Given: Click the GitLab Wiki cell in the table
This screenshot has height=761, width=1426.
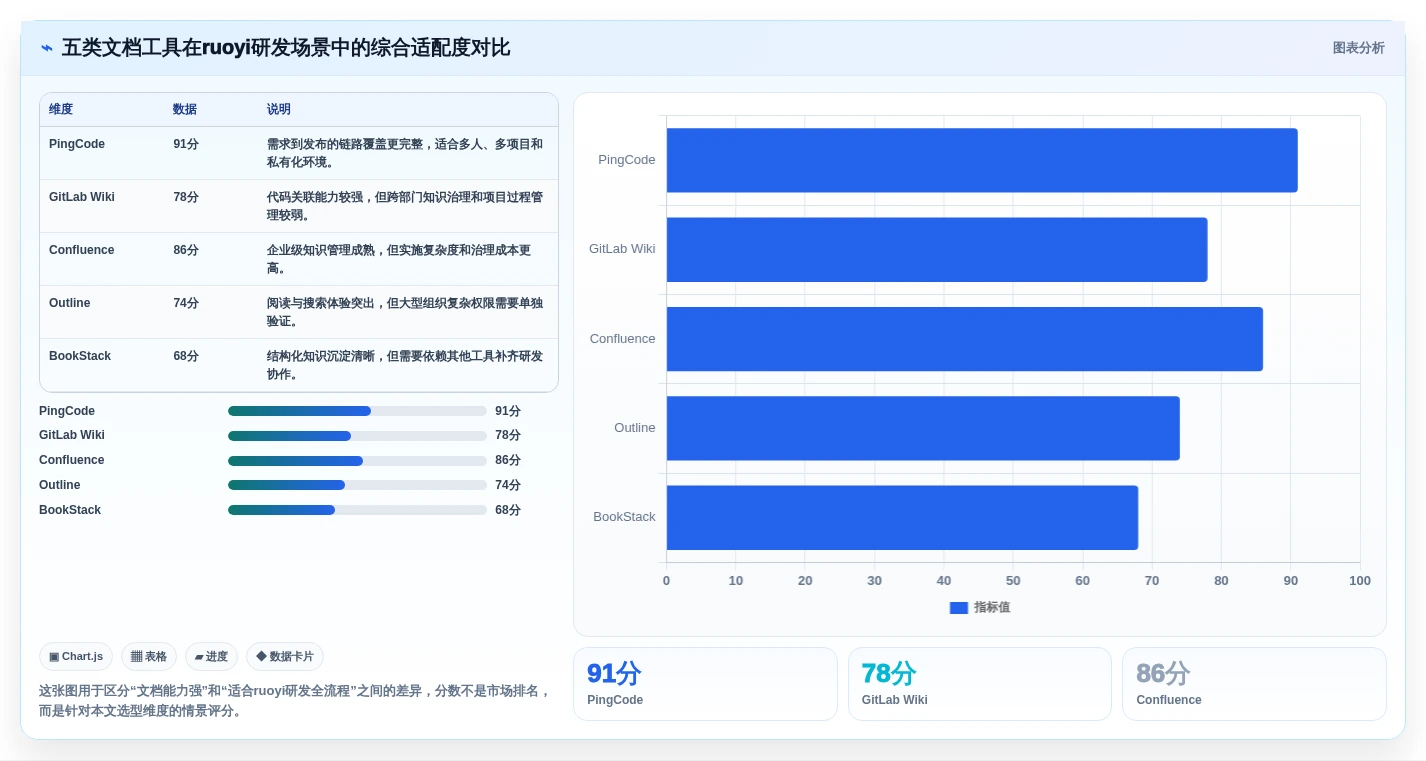Looking at the screenshot, I should tap(82, 197).
